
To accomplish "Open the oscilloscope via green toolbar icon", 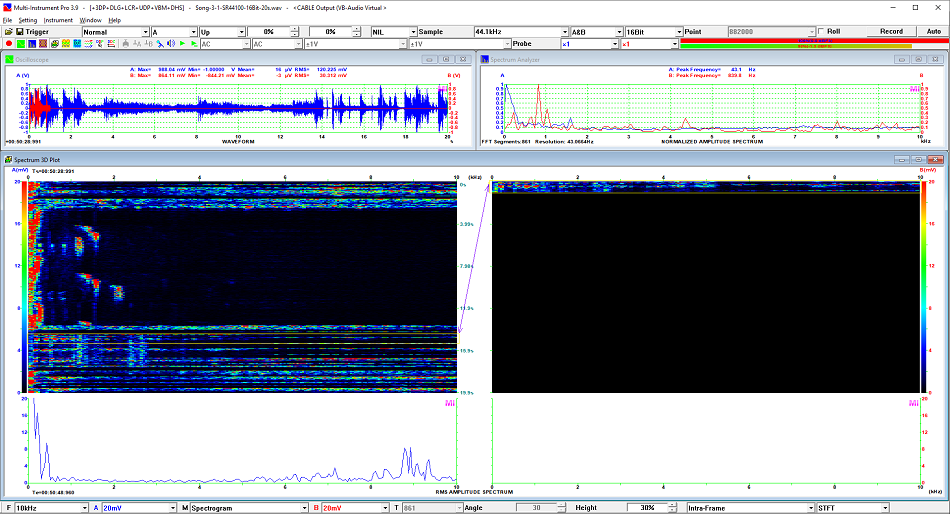I will click(x=21, y=44).
